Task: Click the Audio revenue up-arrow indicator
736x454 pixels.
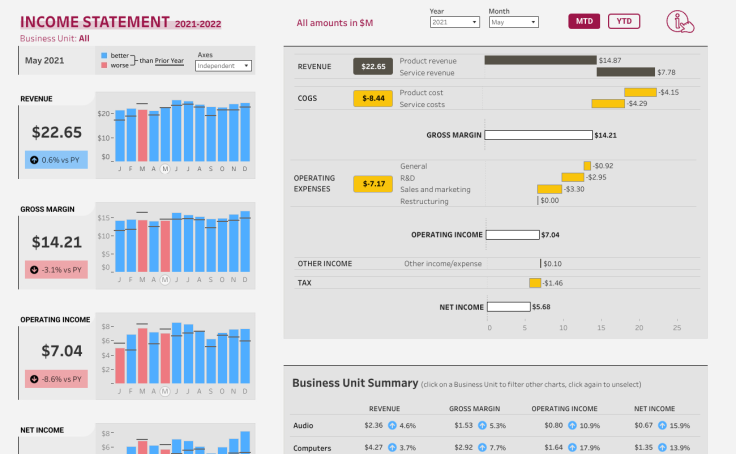Action: (391, 426)
